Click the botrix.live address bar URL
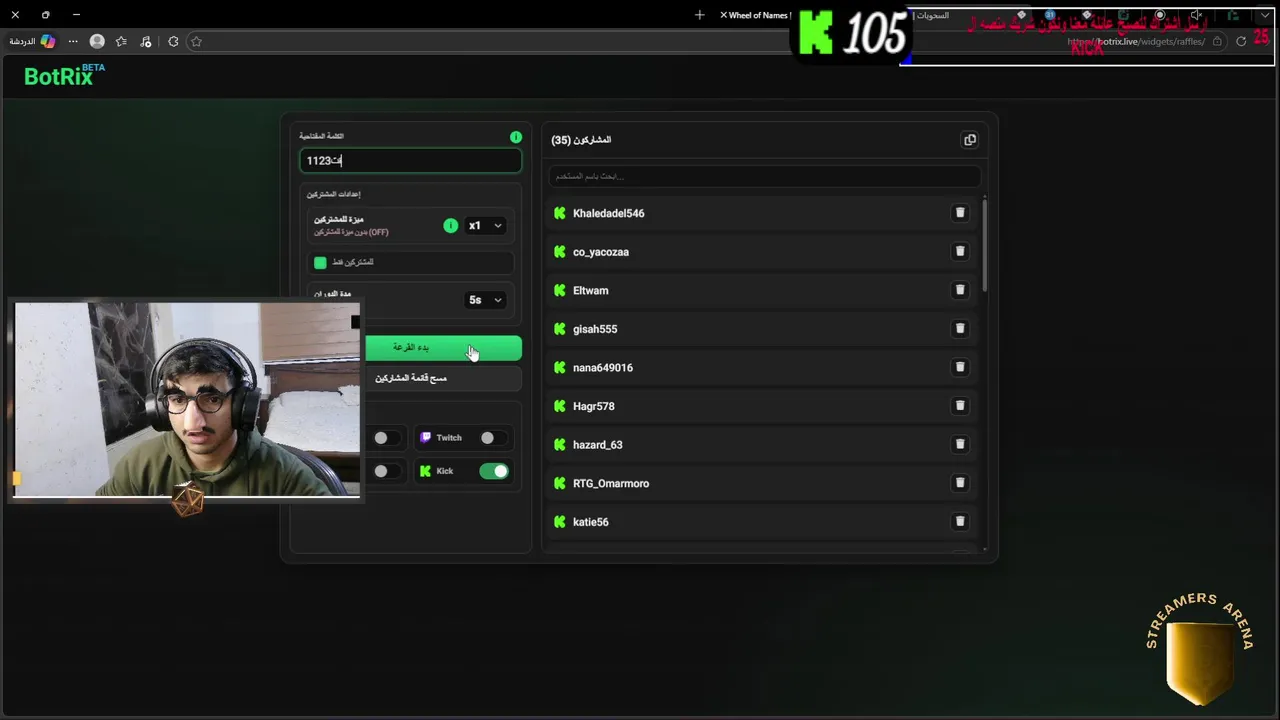 (1136, 41)
